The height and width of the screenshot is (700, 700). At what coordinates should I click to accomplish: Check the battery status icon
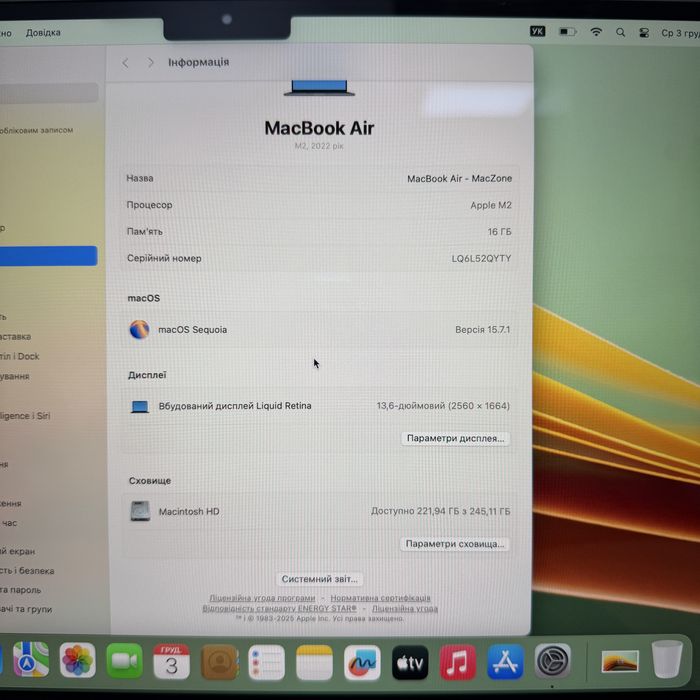point(568,32)
